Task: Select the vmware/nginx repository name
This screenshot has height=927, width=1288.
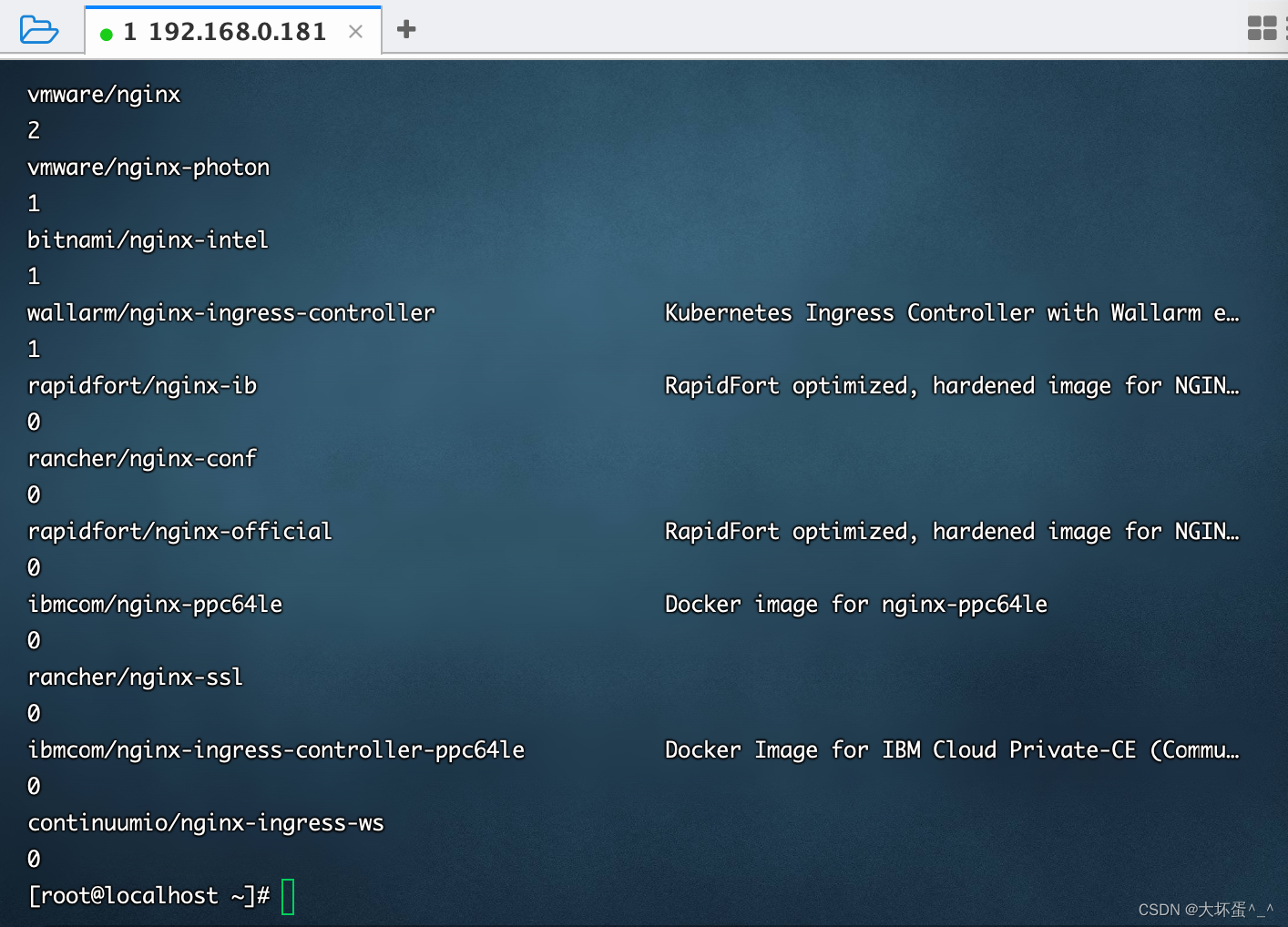Action: [x=103, y=94]
